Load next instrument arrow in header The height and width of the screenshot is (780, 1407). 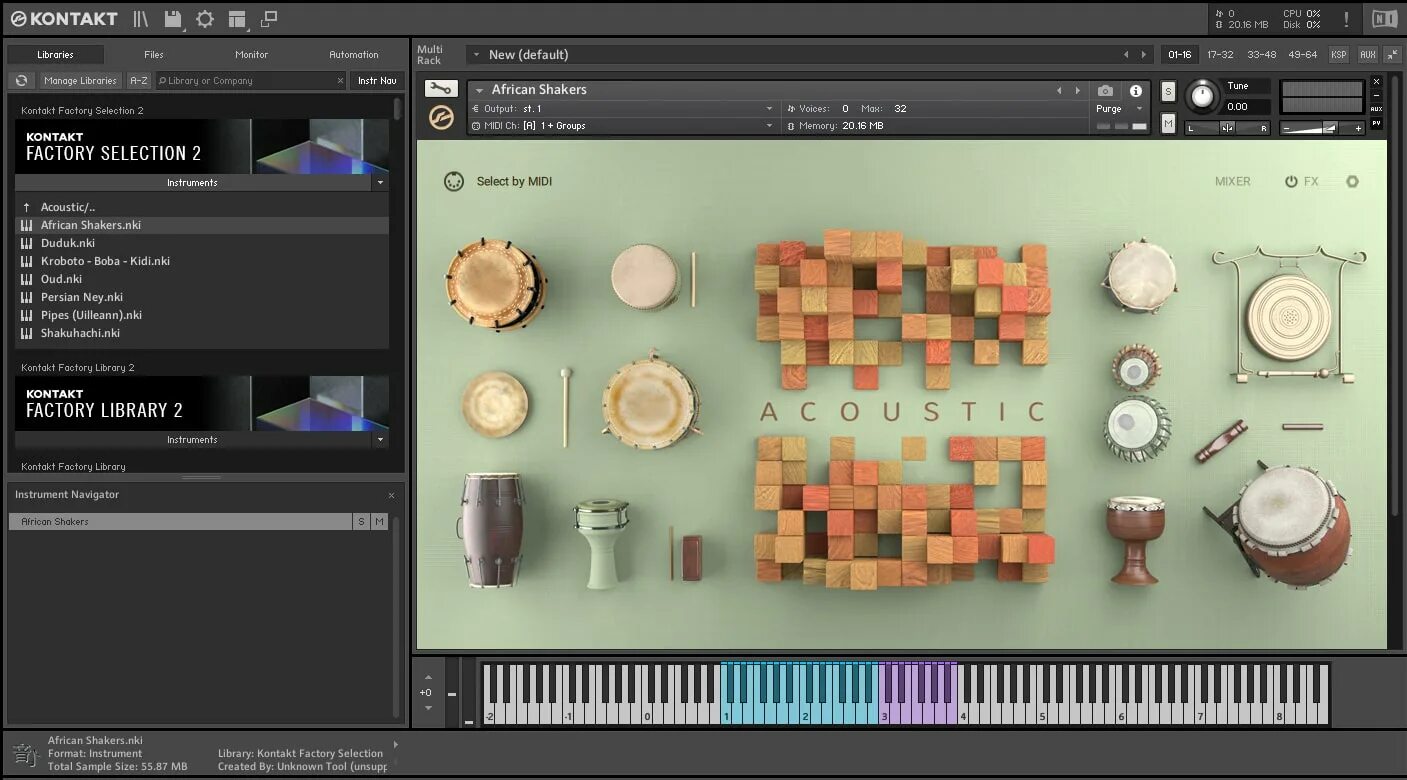click(x=1077, y=90)
